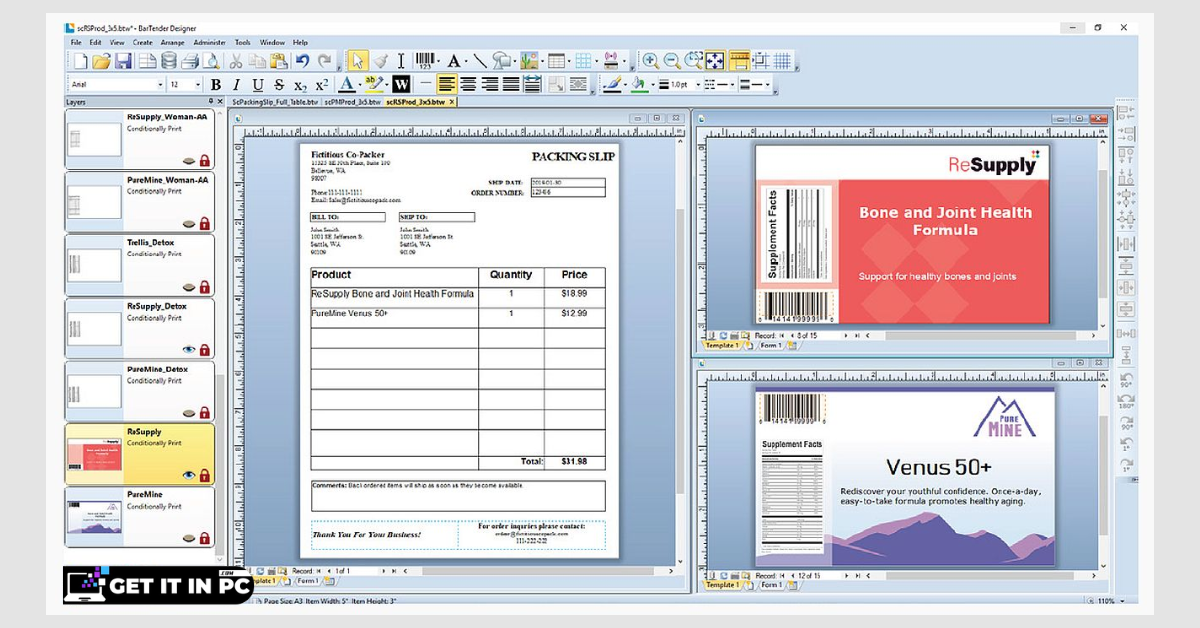Select the Text object tool (A)
The image size is (1200, 628).
point(454,61)
